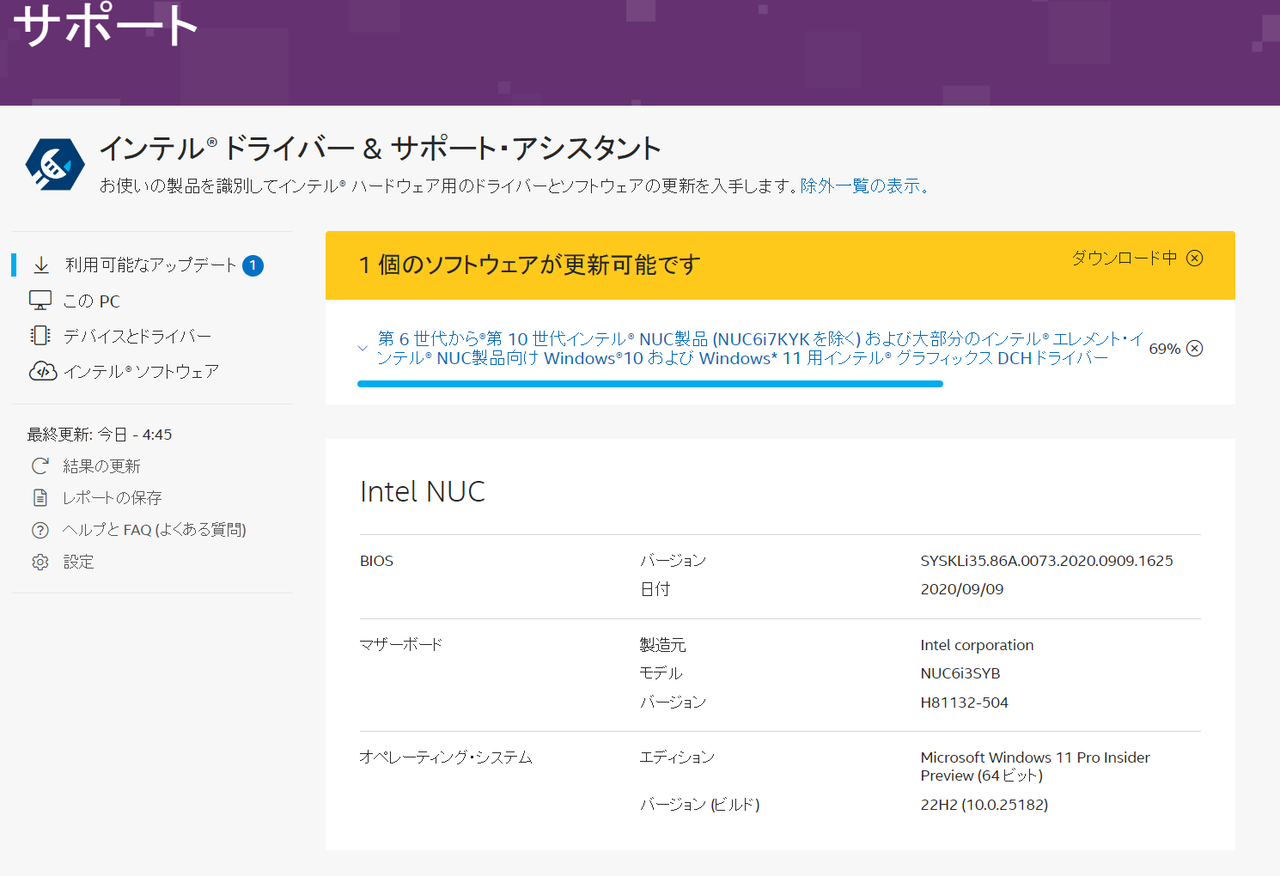Image resolution: width=1280 pixels, height=876 pixels.
Task: Cancel the graphics driver download at 69%
Action: pyautogui.click(x=1194, y=348)
